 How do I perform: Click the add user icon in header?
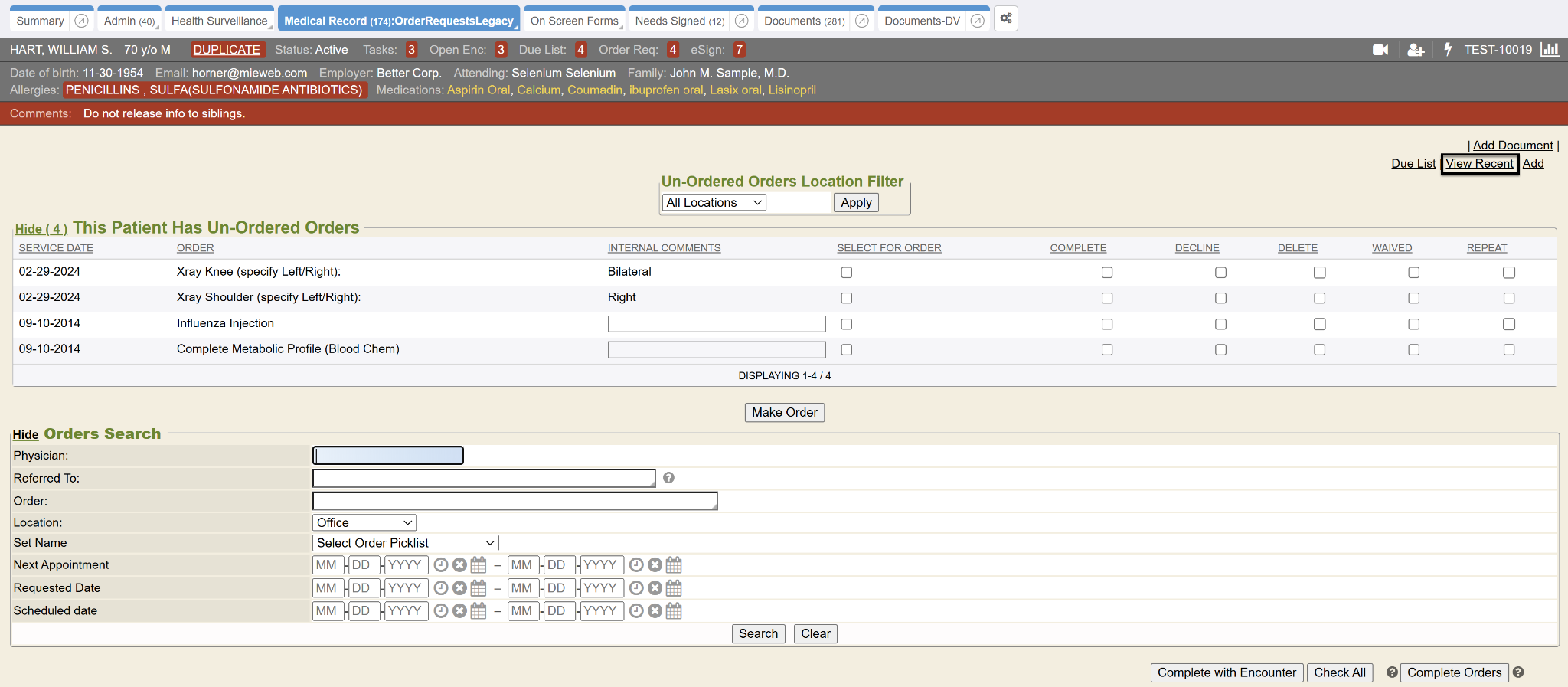coord(1416,50)
